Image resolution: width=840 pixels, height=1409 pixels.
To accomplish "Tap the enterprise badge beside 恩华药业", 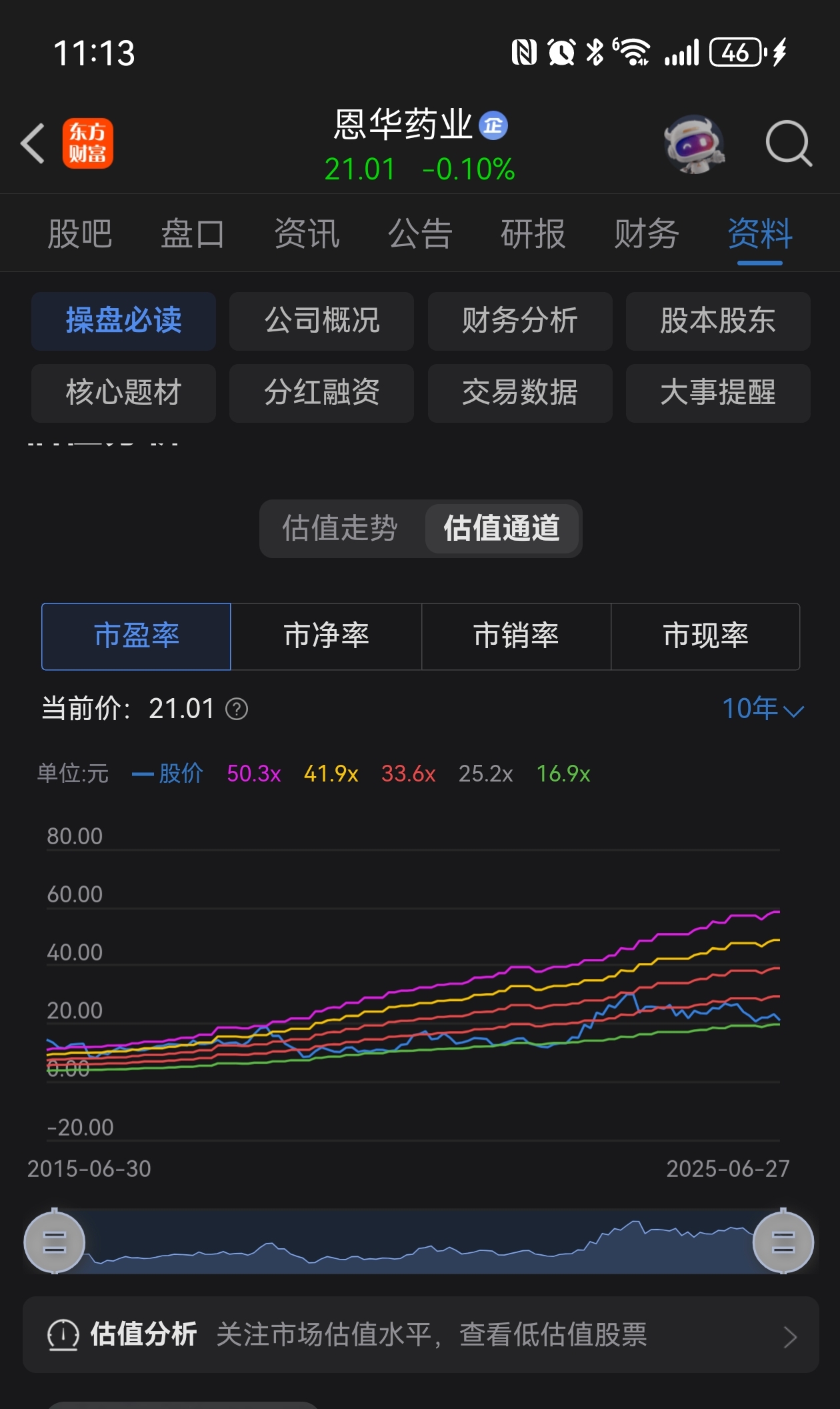I will point(493,125).
